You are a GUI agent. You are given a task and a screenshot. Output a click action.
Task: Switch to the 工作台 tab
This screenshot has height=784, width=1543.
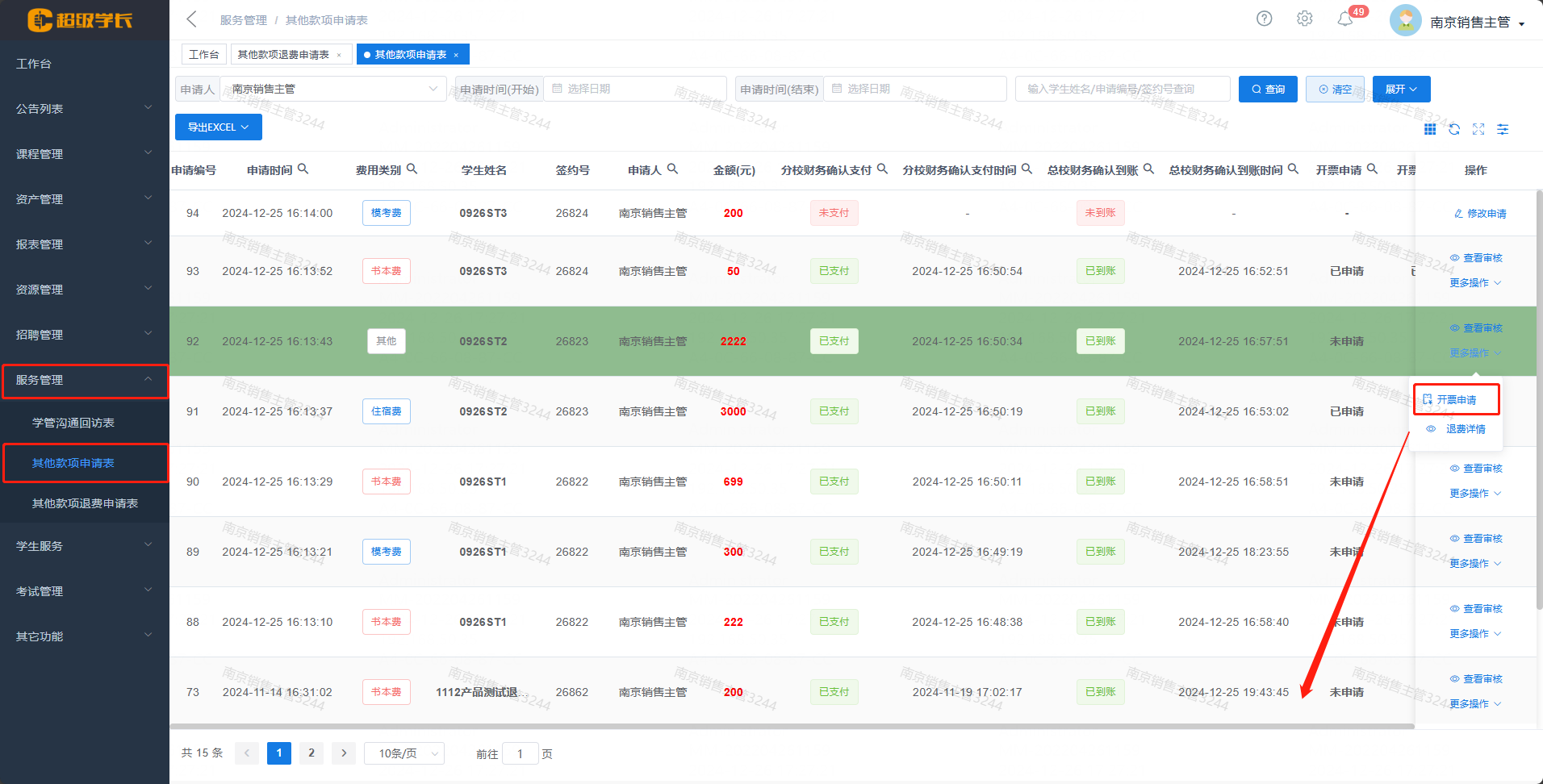(x=203, y=55)
